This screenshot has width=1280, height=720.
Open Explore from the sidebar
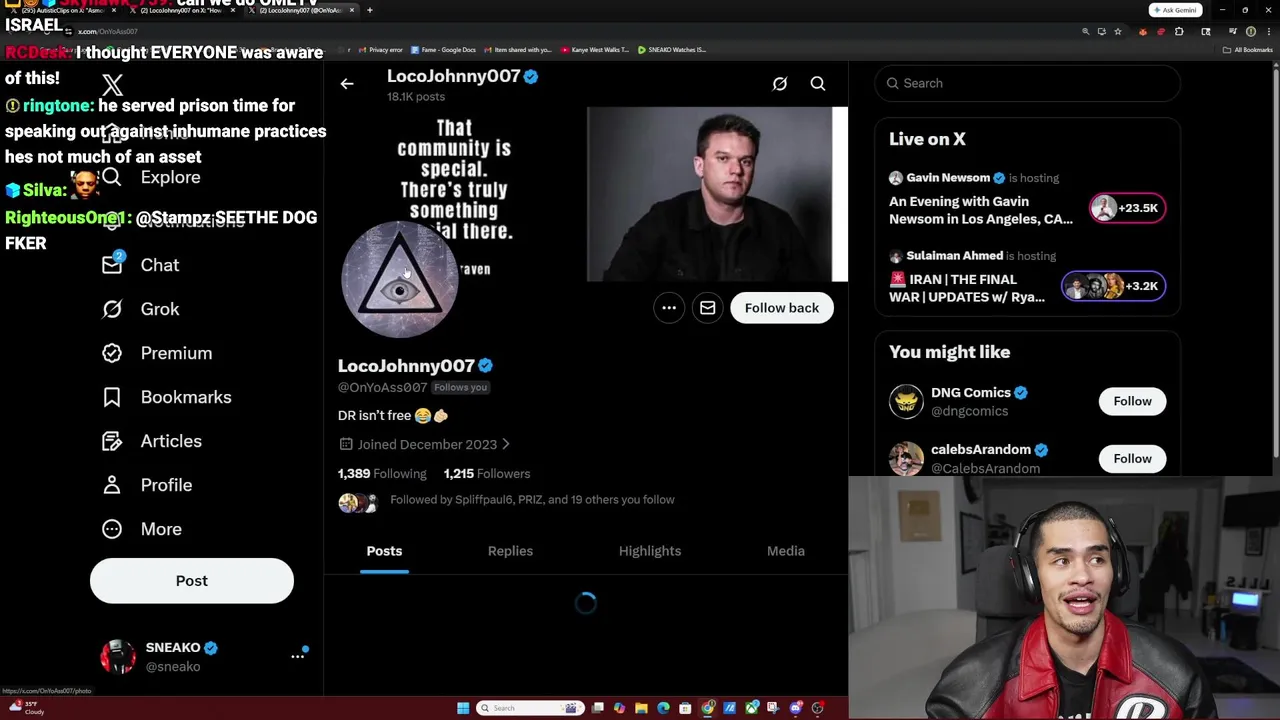(151, 177)
